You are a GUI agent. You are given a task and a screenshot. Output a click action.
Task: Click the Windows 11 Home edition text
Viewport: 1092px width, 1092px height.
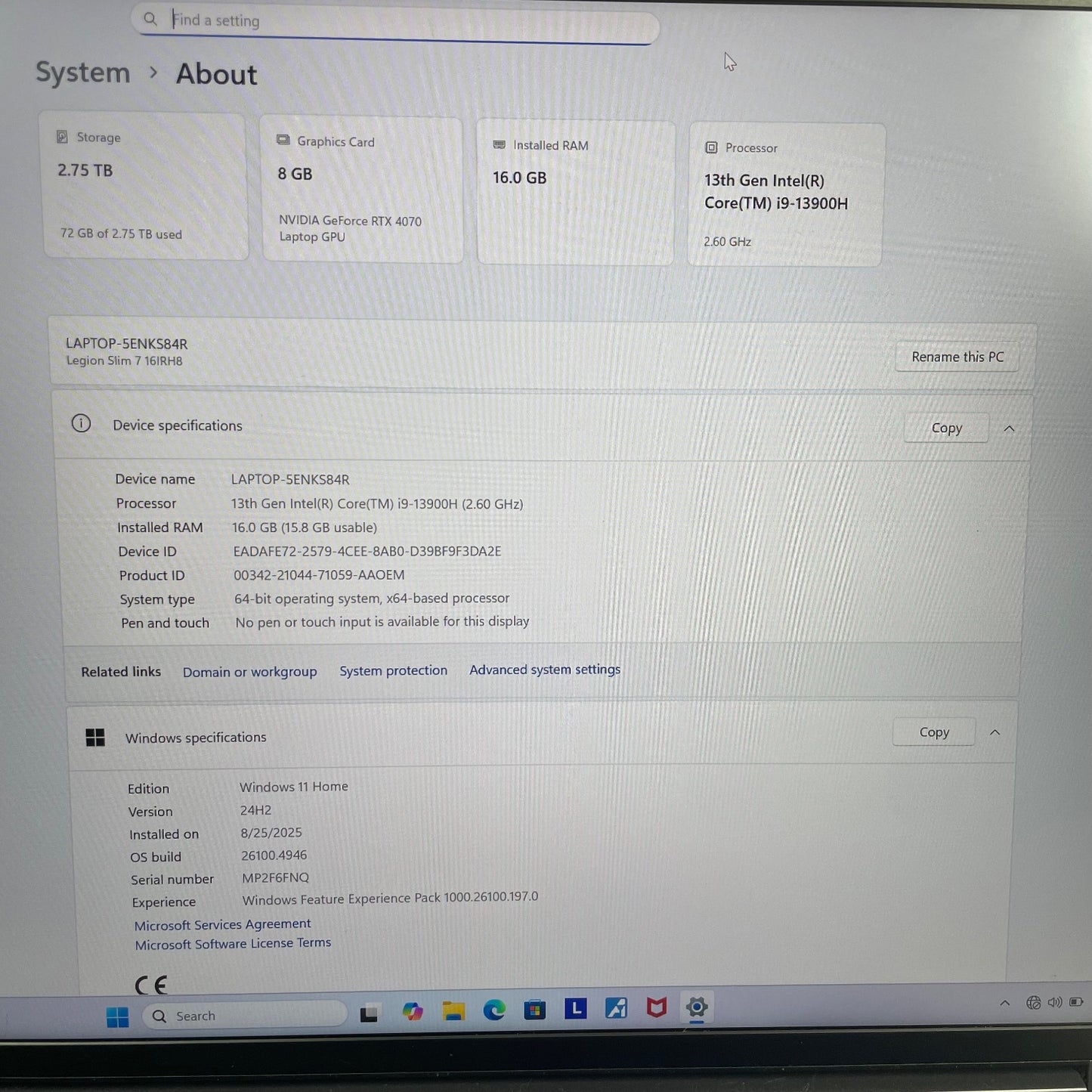pyautogui.click(x=294, y=787)
